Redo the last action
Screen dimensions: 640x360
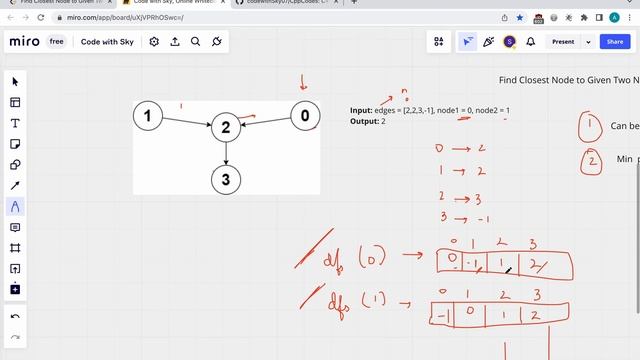click(15, 337)
